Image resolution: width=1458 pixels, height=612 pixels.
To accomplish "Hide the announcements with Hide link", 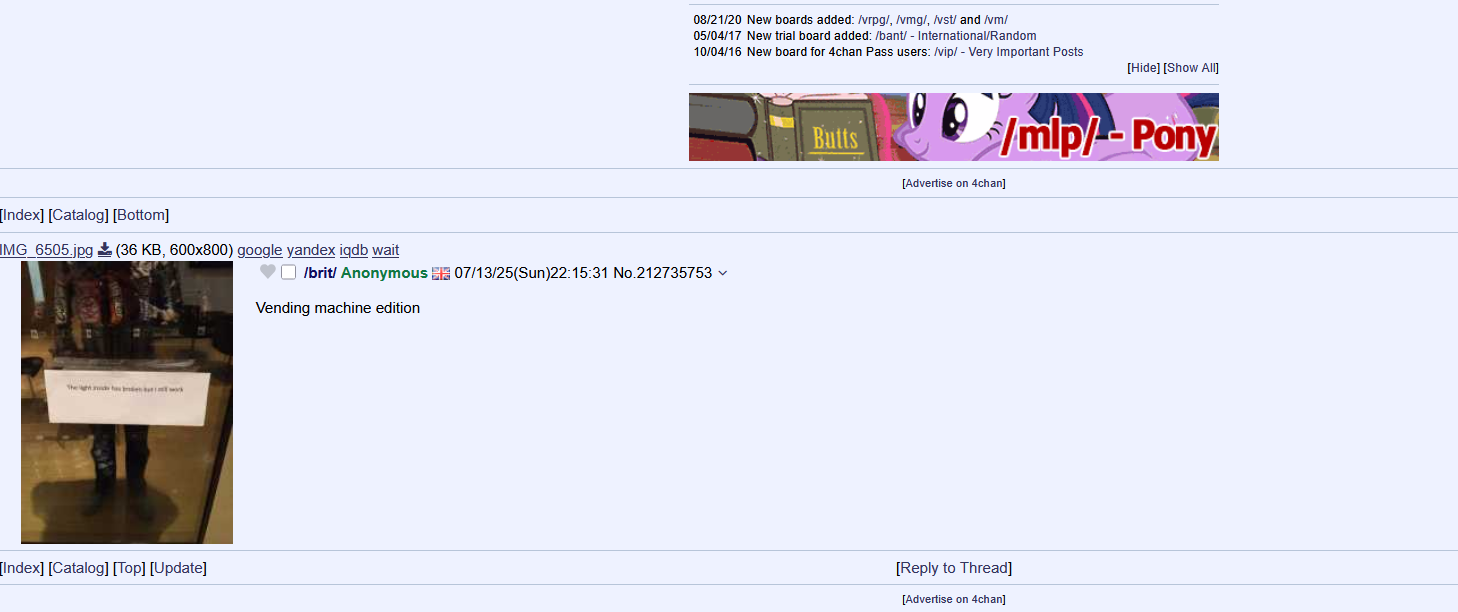I will tap(1144, 68).
